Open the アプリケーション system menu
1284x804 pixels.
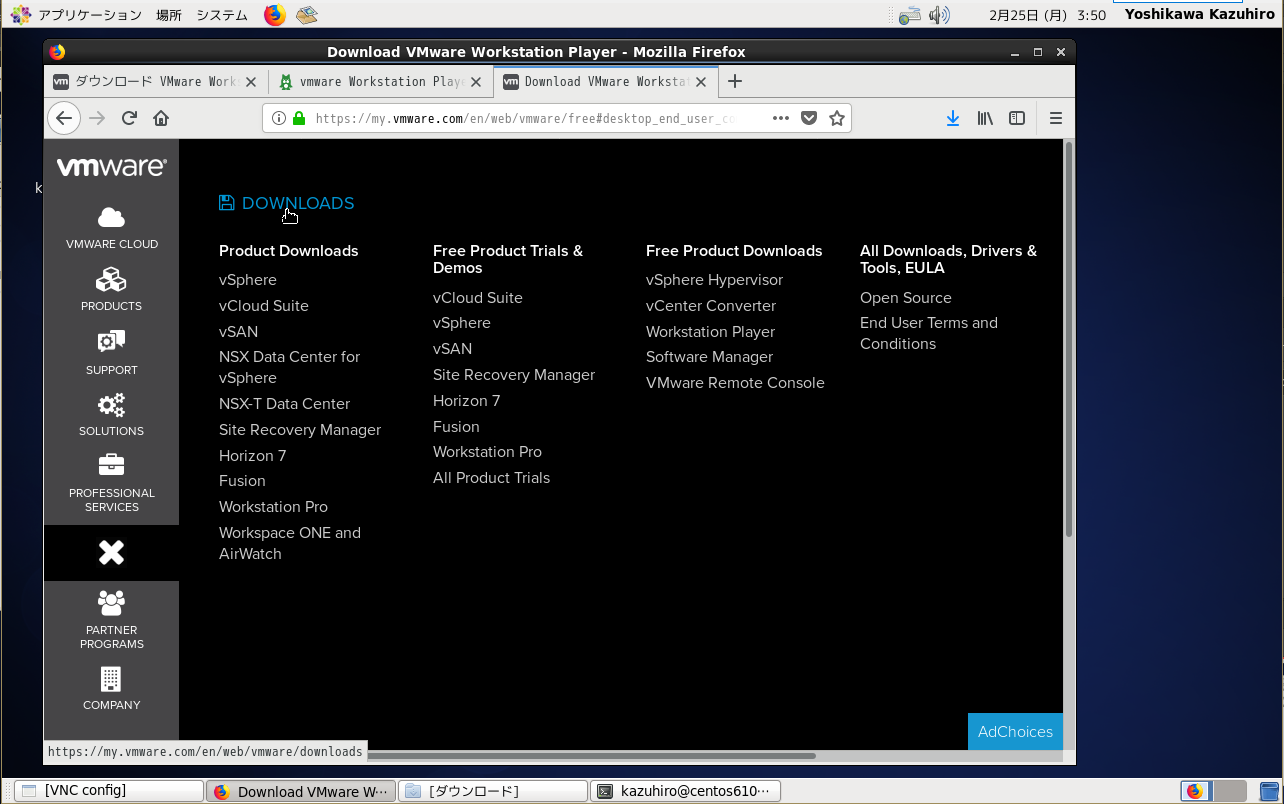click(89, 15)
